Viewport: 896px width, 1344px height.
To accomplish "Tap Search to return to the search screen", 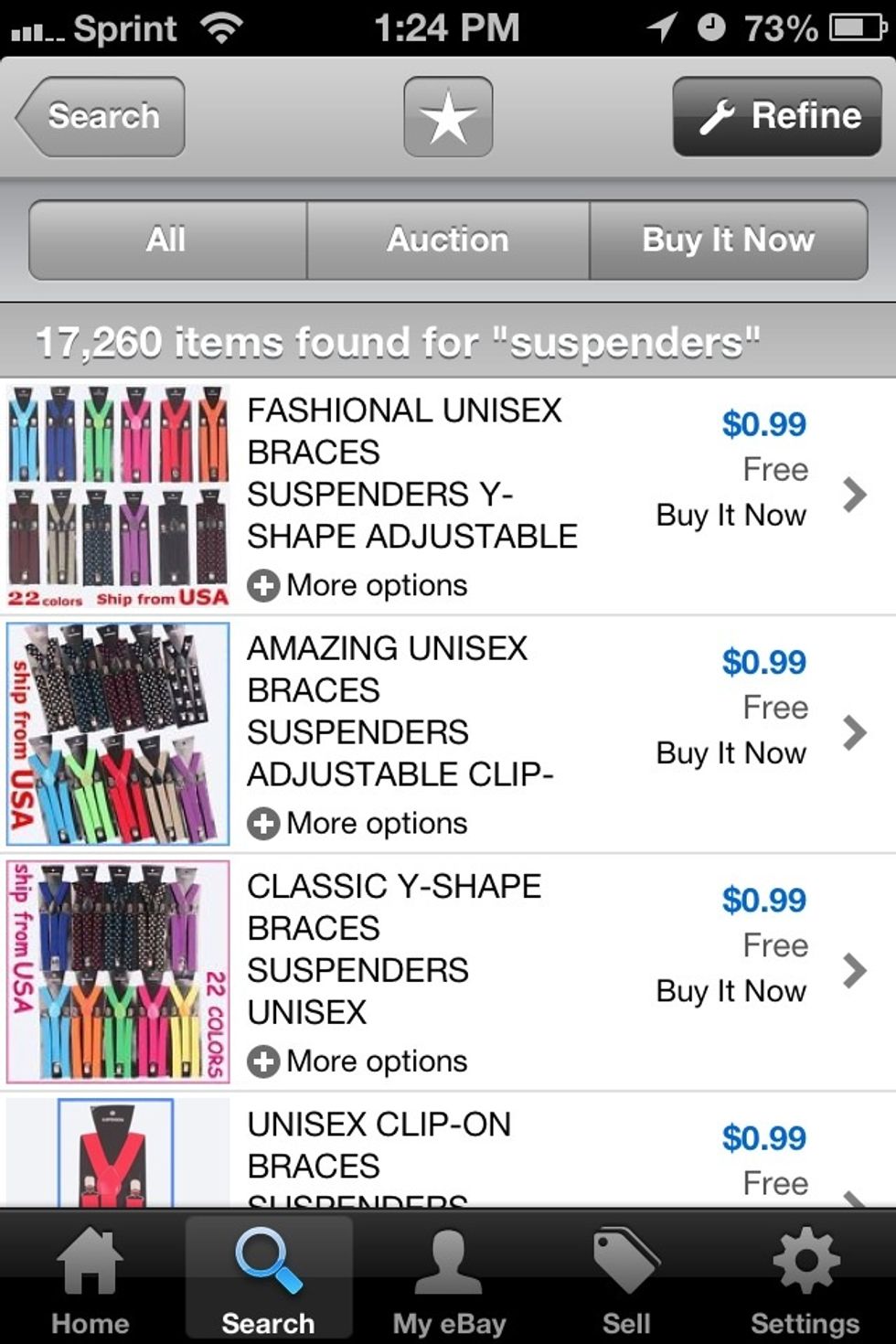I will pos(95,116).
